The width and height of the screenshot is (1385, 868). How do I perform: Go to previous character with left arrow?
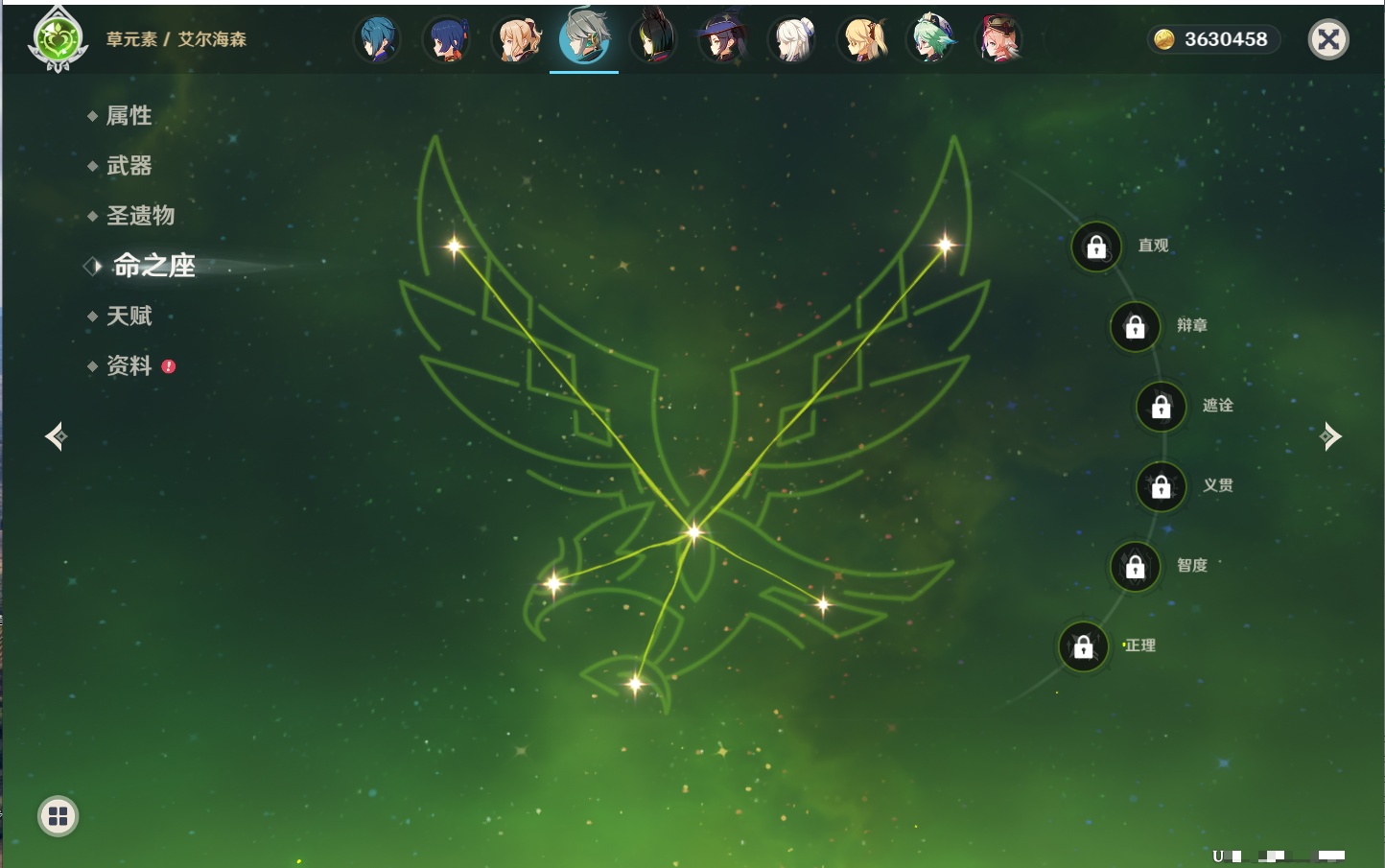56,436
